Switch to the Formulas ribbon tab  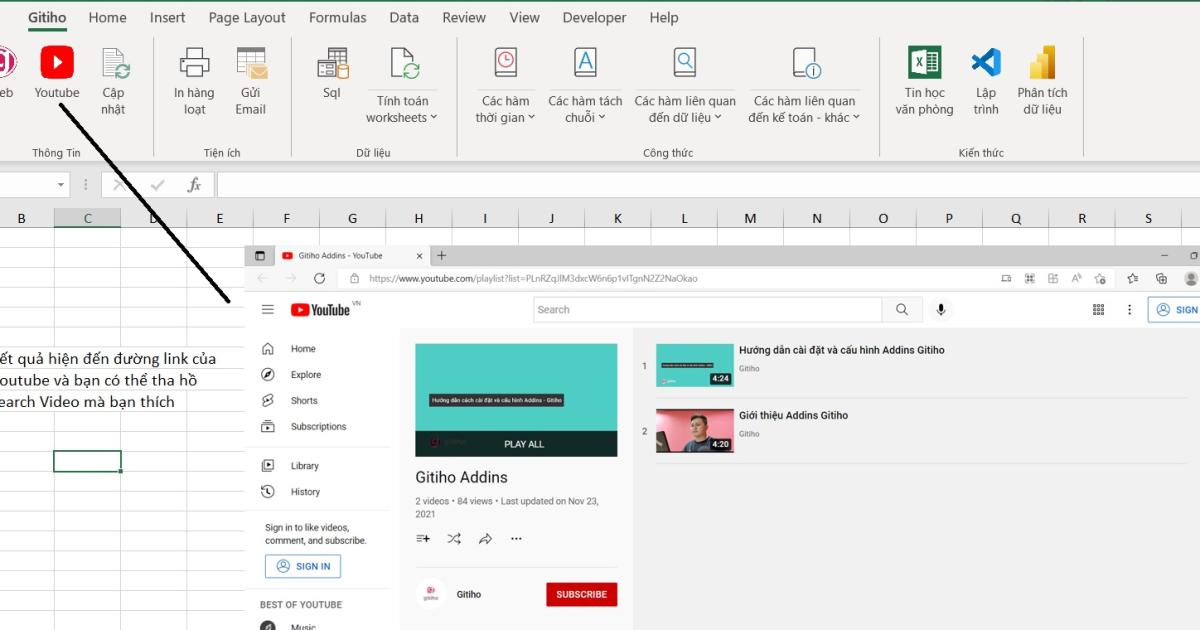pyautogui.click(x=337, y=17)
